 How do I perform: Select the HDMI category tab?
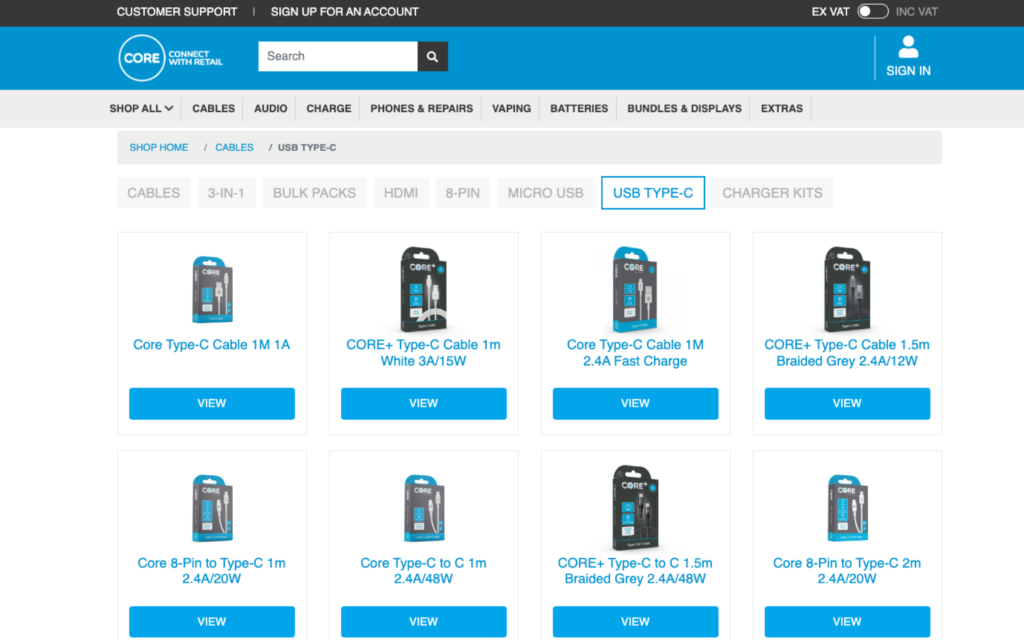click(x=401, y=193)
